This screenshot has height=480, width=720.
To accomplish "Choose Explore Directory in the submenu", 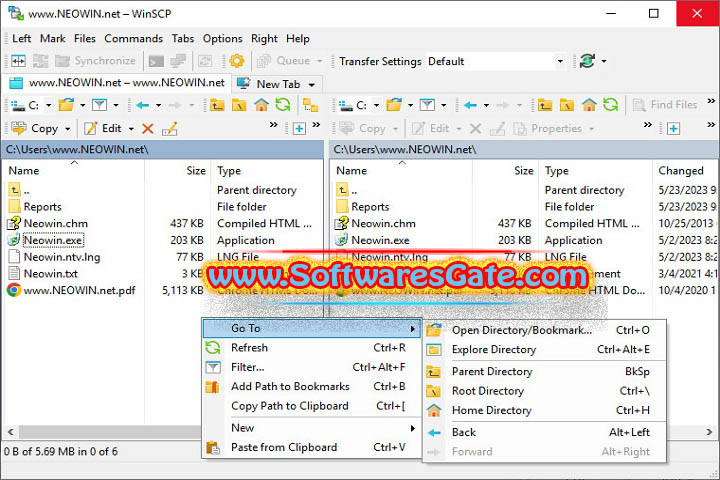I will [x=544, y=350].
